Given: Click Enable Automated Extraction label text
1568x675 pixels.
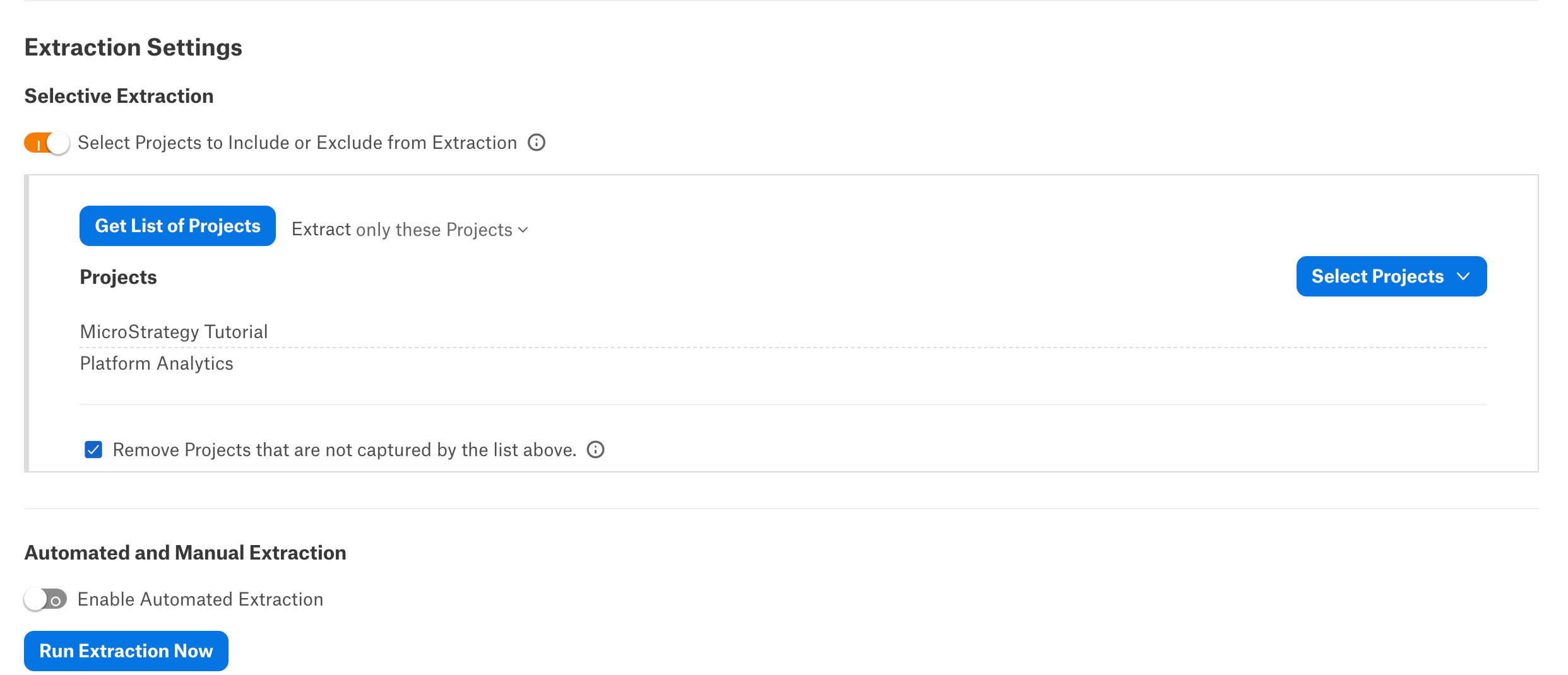Looking at the screenshot, I should [201, 599].
